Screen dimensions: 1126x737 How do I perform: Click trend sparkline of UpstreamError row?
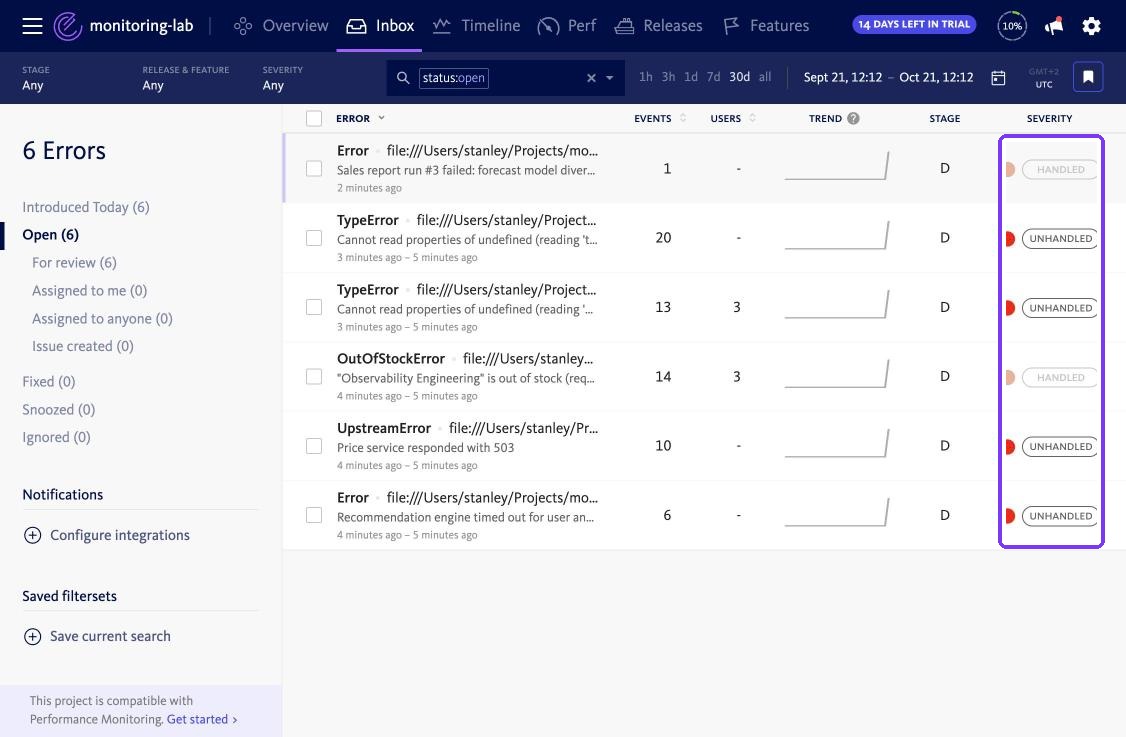click(837, 443)
